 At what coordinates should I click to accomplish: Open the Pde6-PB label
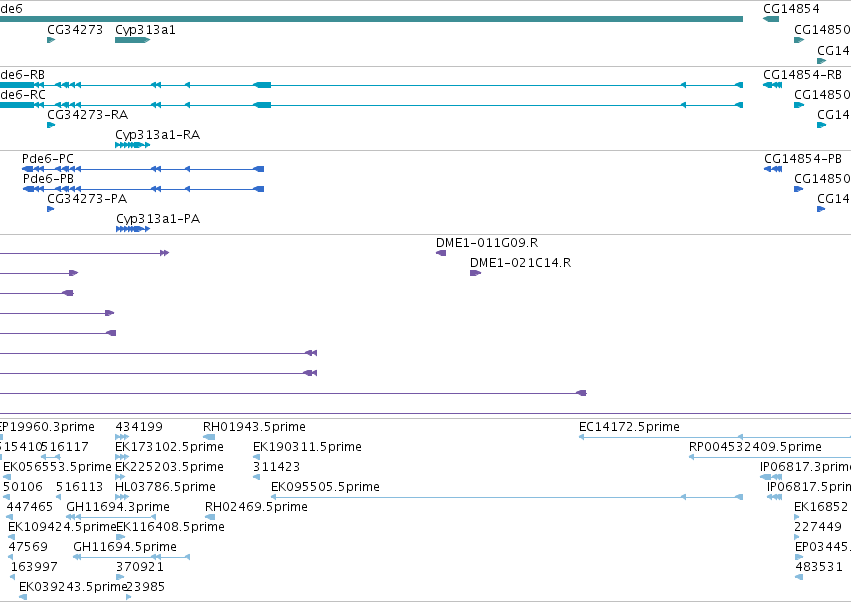48,179
